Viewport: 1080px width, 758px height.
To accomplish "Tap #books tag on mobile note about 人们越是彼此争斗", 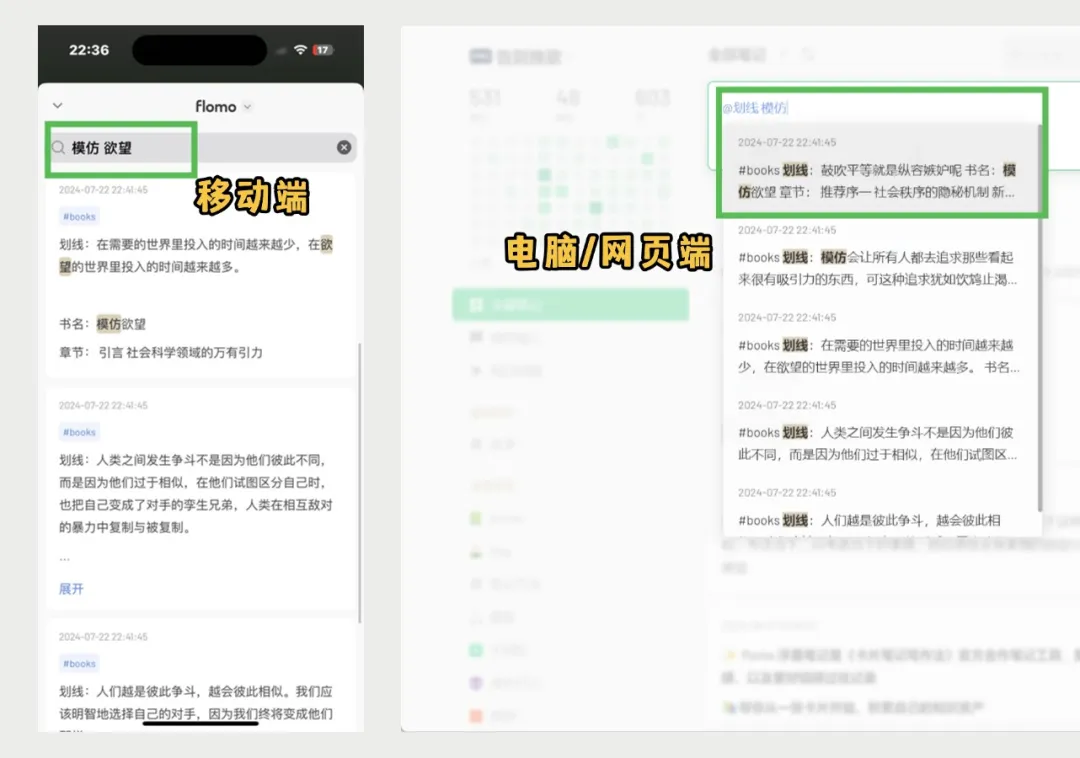I will coord(79,663).
